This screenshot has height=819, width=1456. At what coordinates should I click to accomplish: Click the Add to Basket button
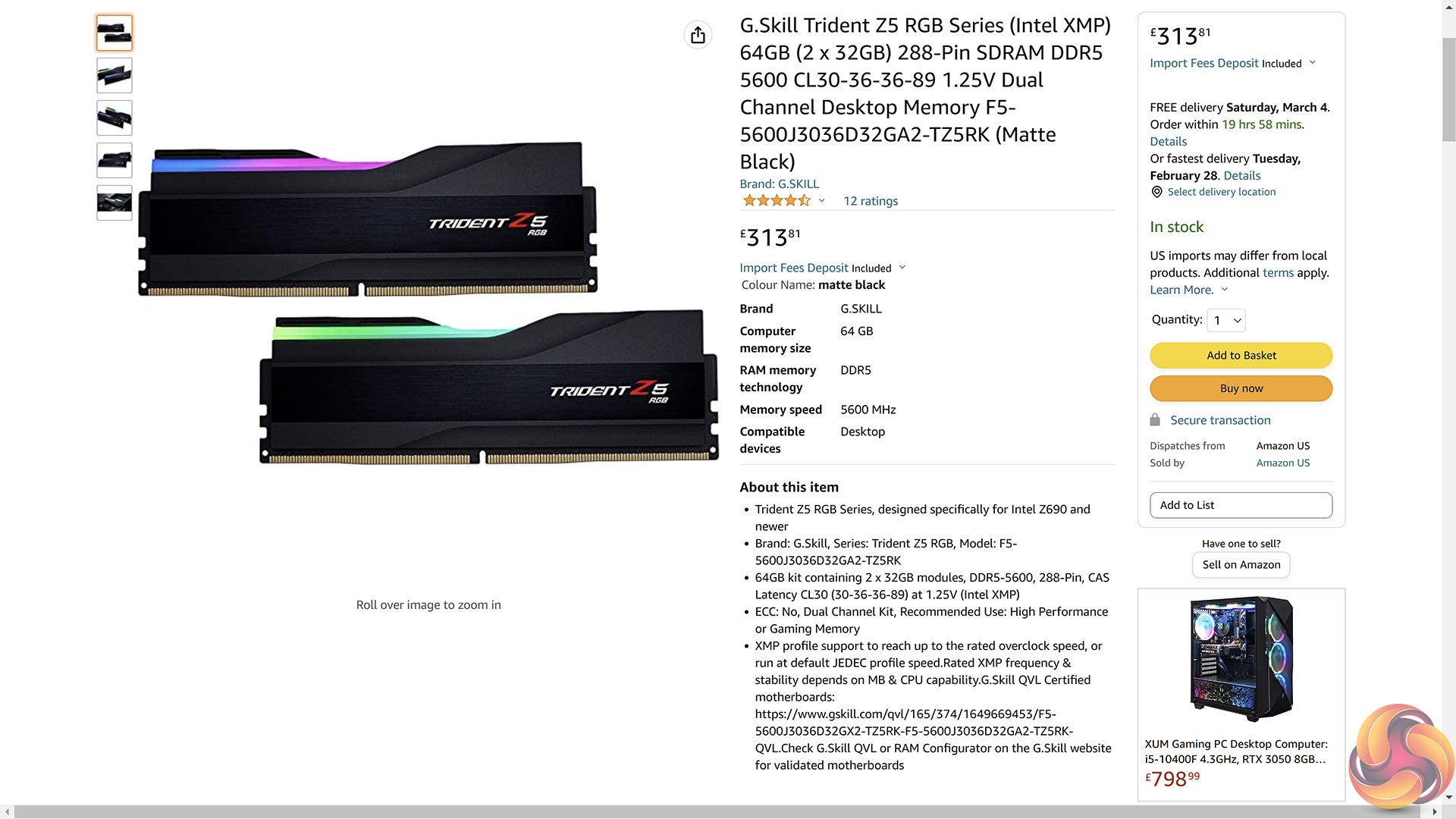click(x=1241, y=356)
